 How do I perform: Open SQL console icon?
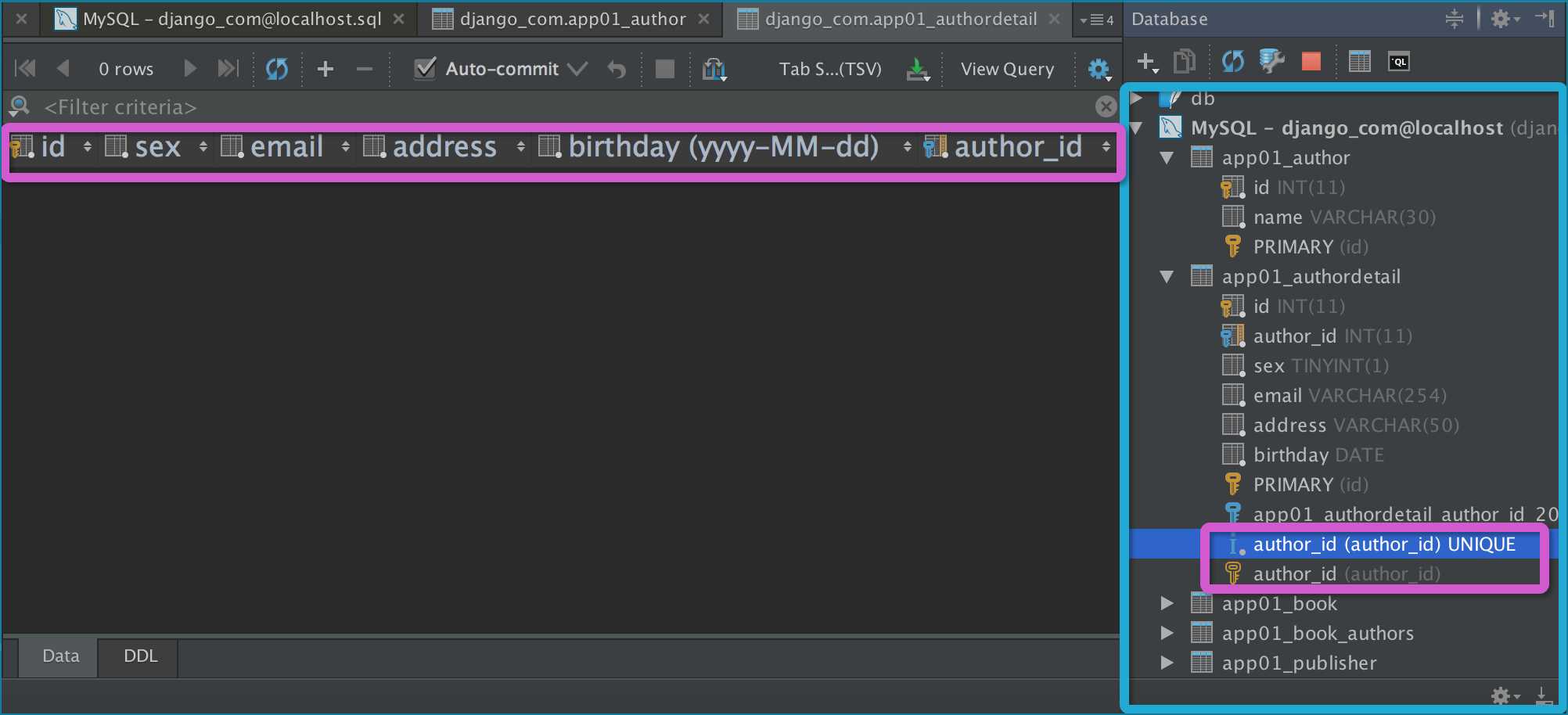pyautogui.click(x=1399, y=61)
